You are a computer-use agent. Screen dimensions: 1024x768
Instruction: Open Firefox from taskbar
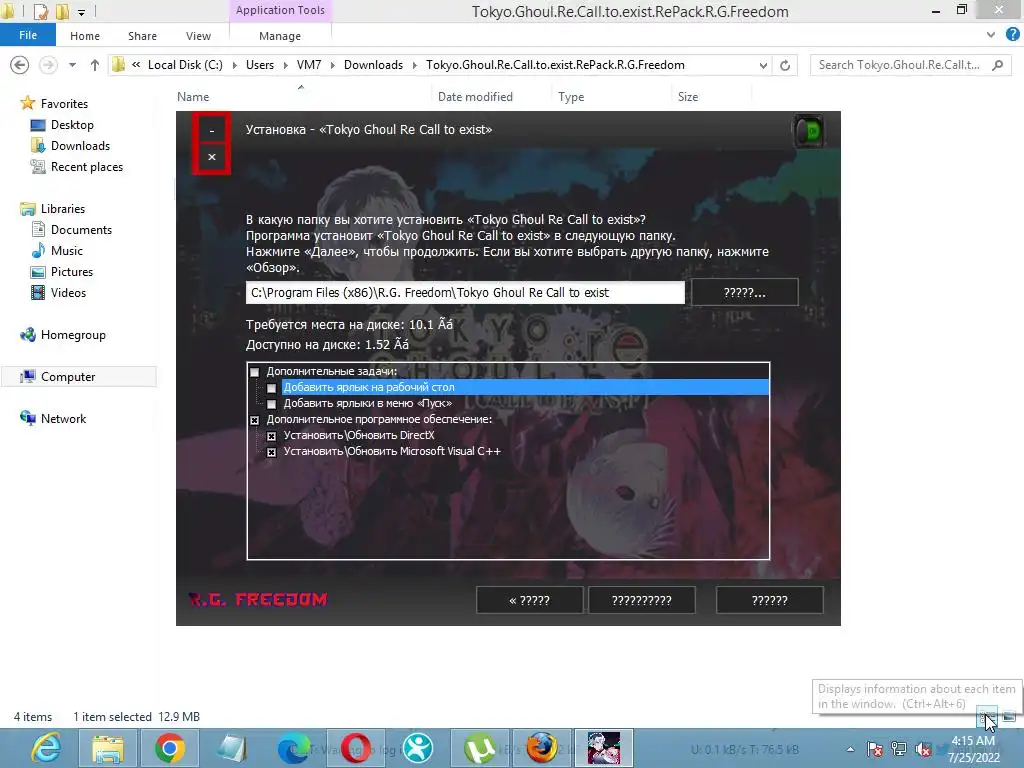[x=542, y=748]
